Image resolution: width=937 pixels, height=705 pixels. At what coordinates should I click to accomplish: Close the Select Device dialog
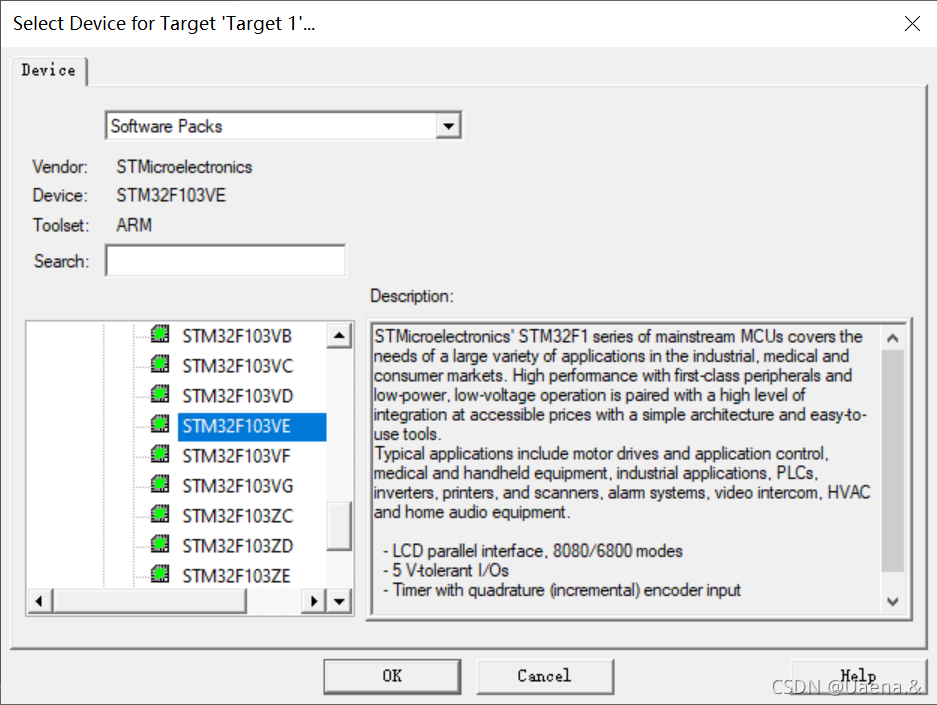tap(912, 23)
